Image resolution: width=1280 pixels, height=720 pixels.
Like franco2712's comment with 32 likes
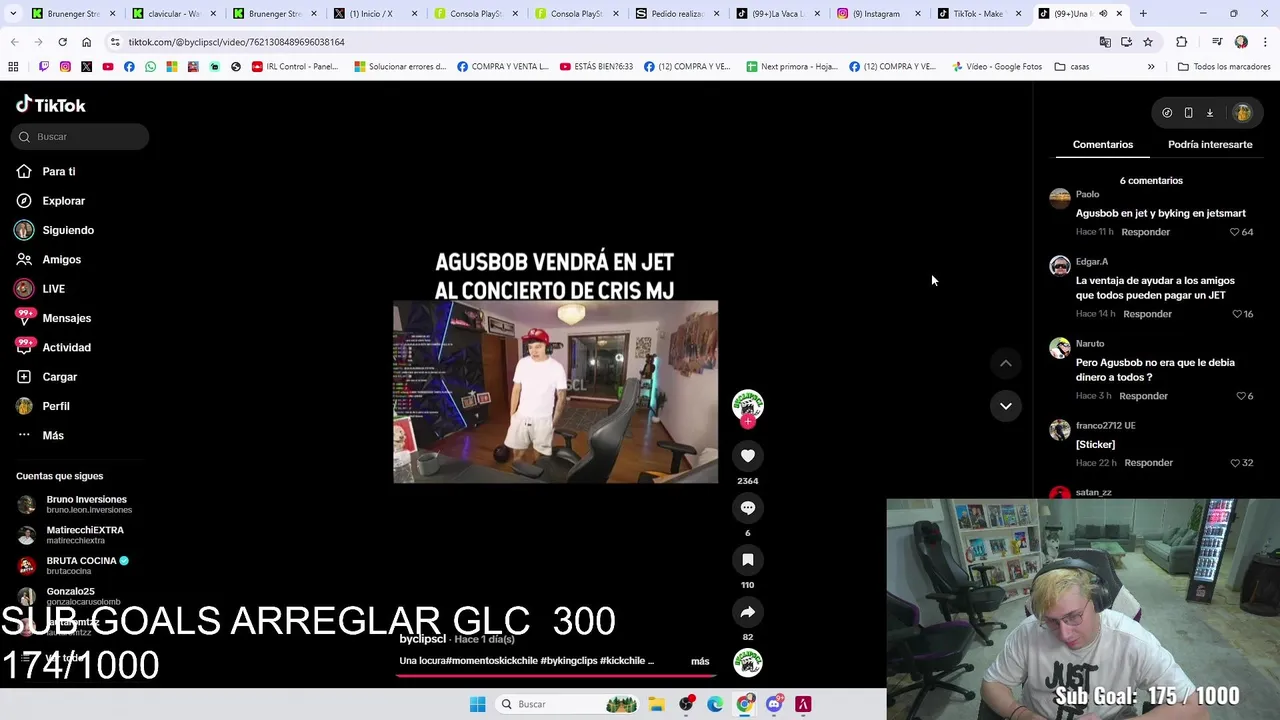coord(1235,463)
